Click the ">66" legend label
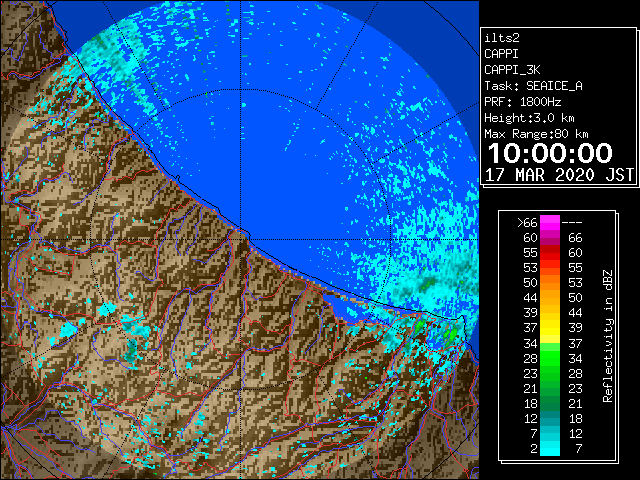Screen dimensions: 640x480 pos(527,223)
